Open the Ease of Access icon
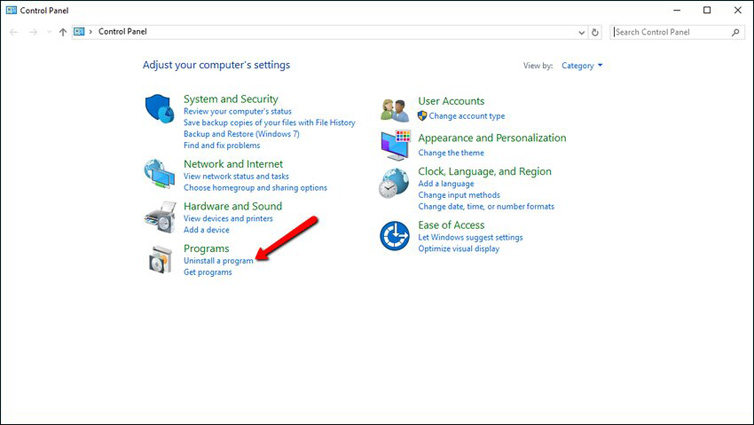The image size is (754, 425). 395,237
